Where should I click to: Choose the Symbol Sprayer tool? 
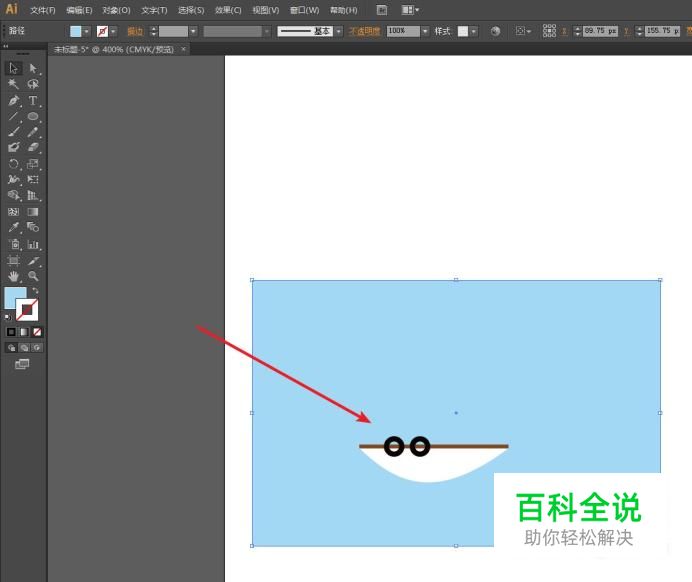13,244
